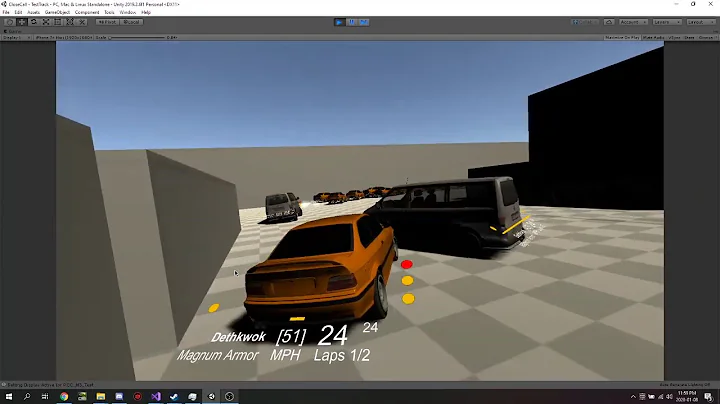Click the Dethkwok player name text
Screen dimensions: 720x404
(x=238, y=337)
